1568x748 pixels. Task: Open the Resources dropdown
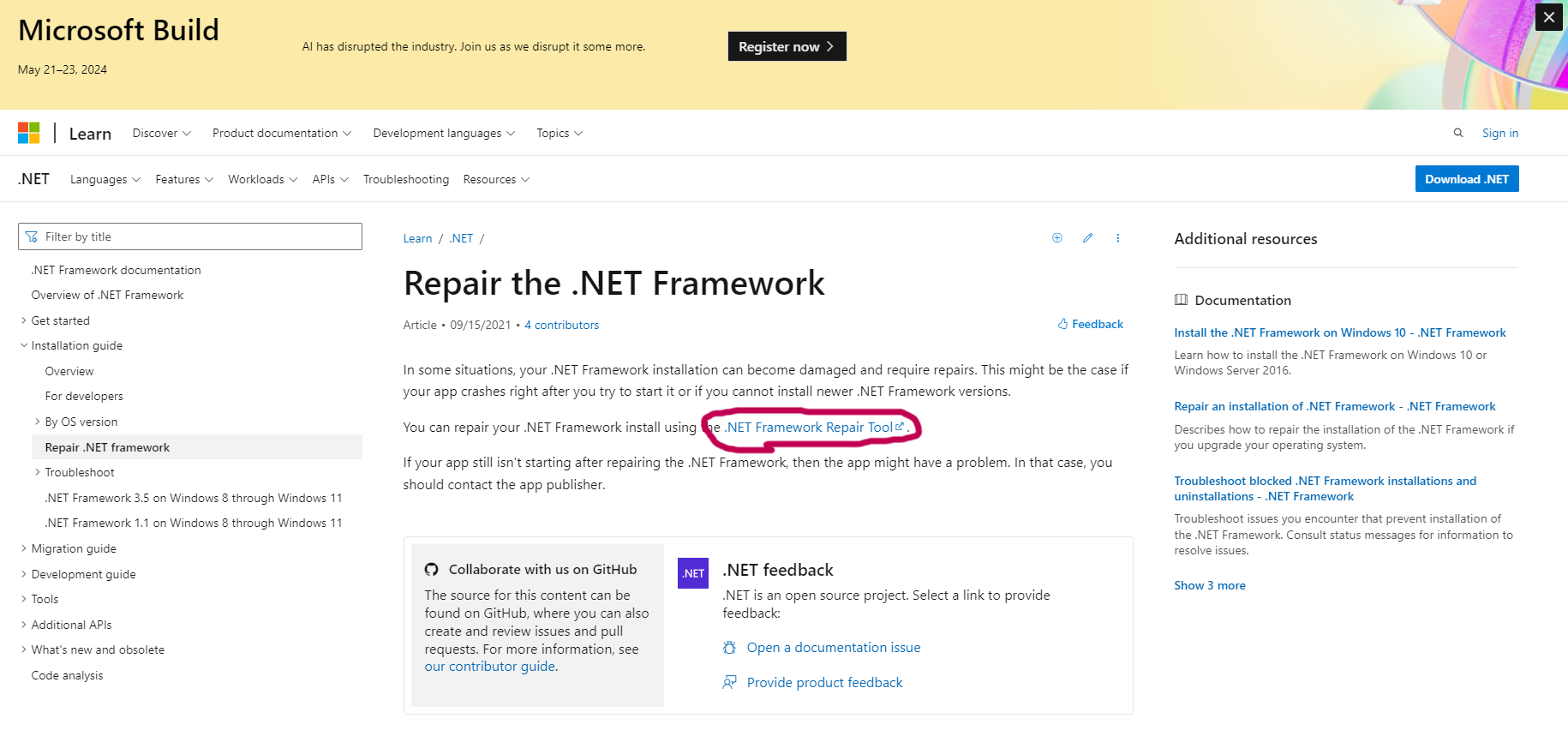[x=496, y=179]
